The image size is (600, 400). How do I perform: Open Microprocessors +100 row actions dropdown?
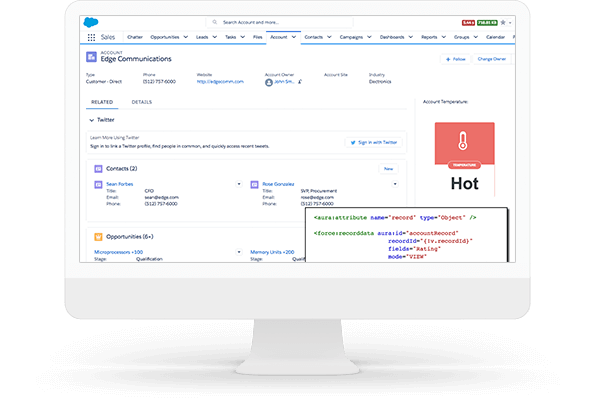tap(239, 252)
